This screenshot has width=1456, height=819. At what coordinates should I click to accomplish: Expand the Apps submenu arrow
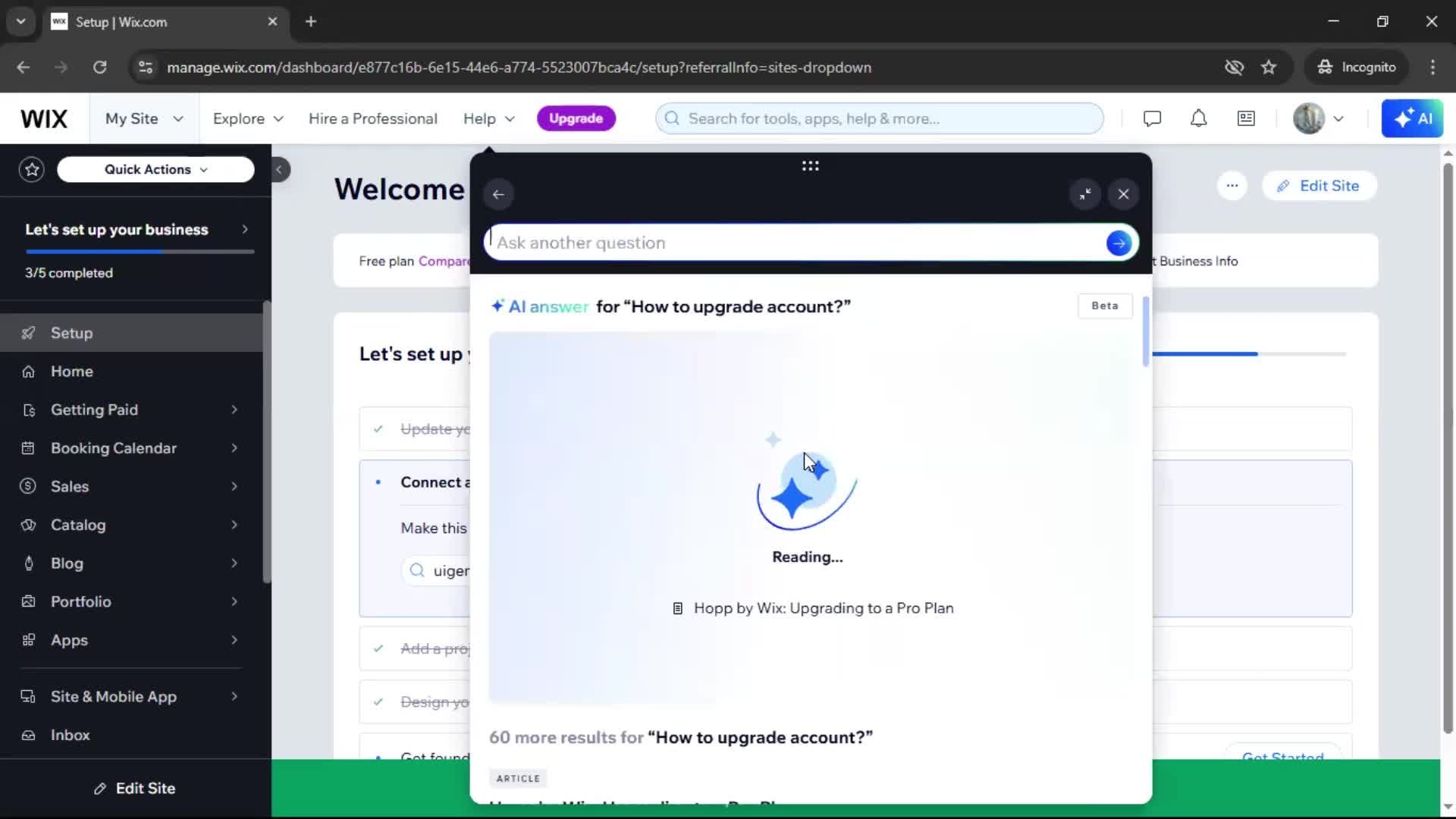(234, 640)
